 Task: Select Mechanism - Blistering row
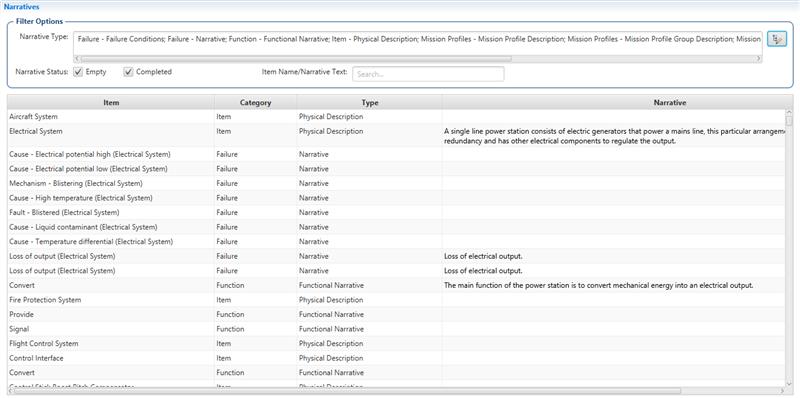tap(396, 183)
